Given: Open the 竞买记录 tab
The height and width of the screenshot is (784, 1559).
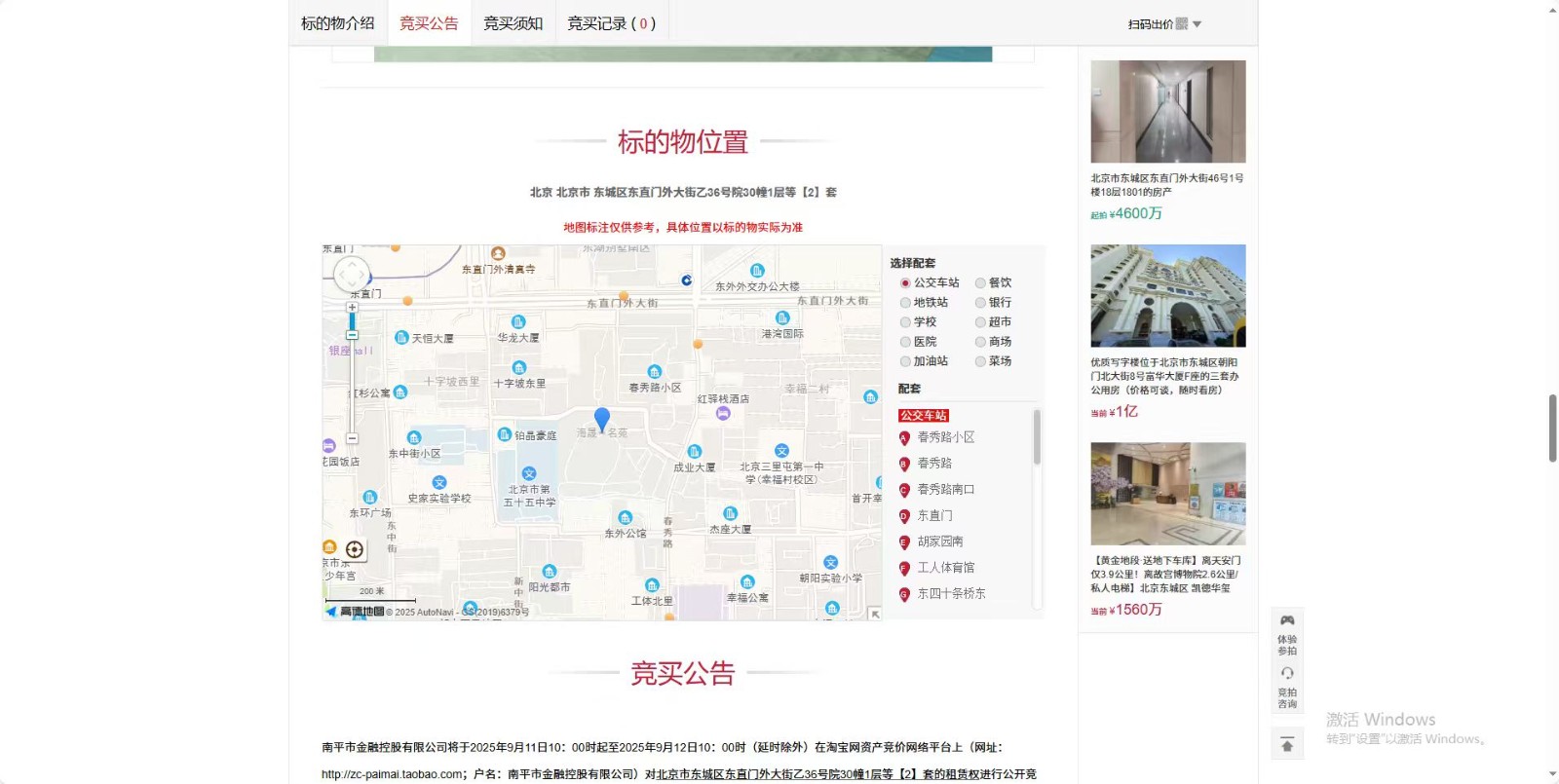Looking at the screenshot, I should [611, 23].
